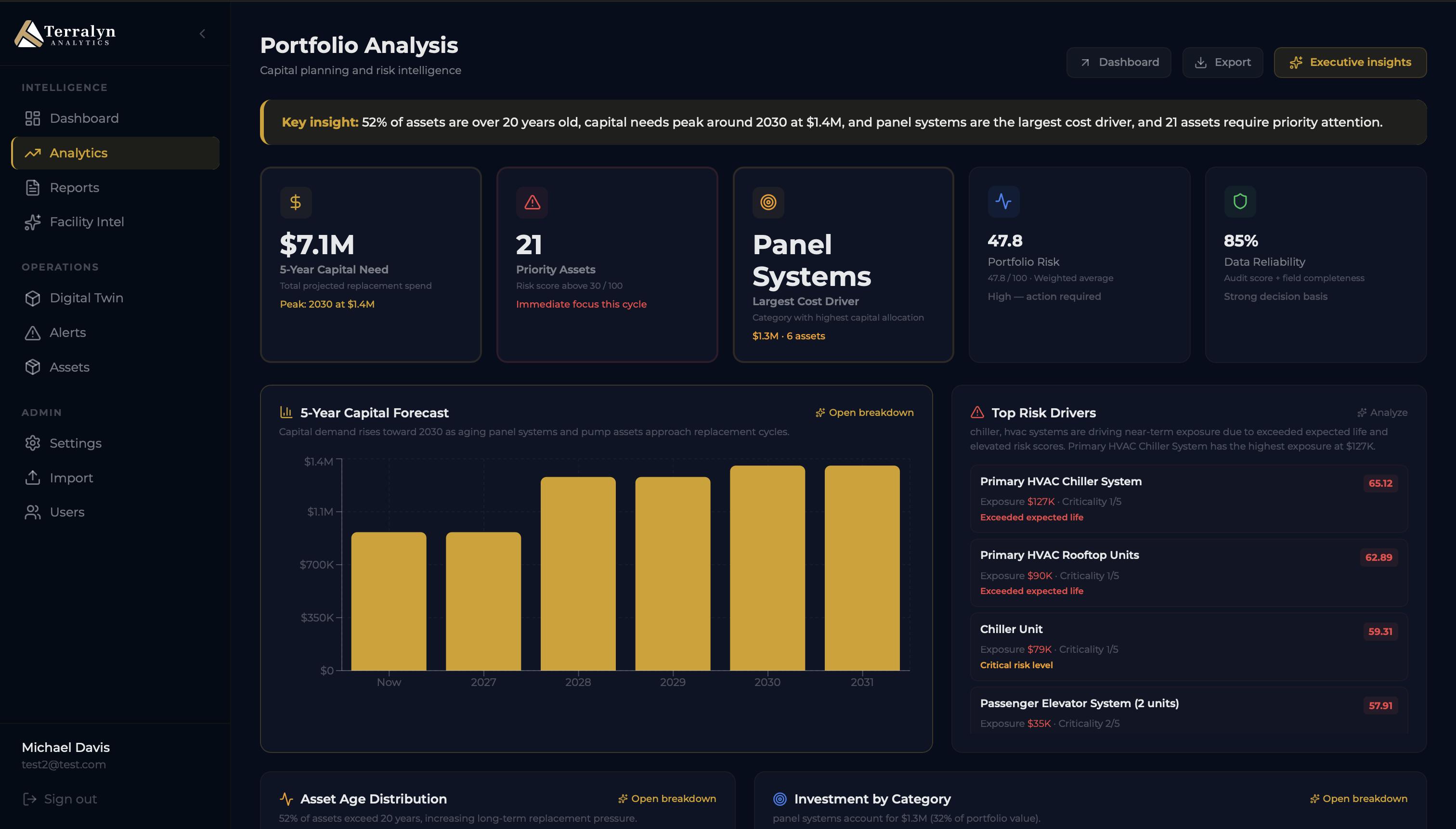Click the shield icon on Data Reliability card
Viewport: 1456px width, 829px height.
point(1240,201)
